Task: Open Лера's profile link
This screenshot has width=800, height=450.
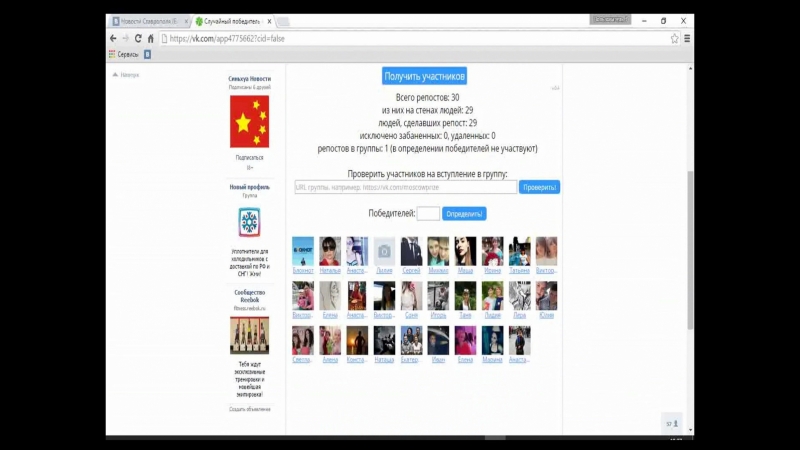Action: pos(519,315)
